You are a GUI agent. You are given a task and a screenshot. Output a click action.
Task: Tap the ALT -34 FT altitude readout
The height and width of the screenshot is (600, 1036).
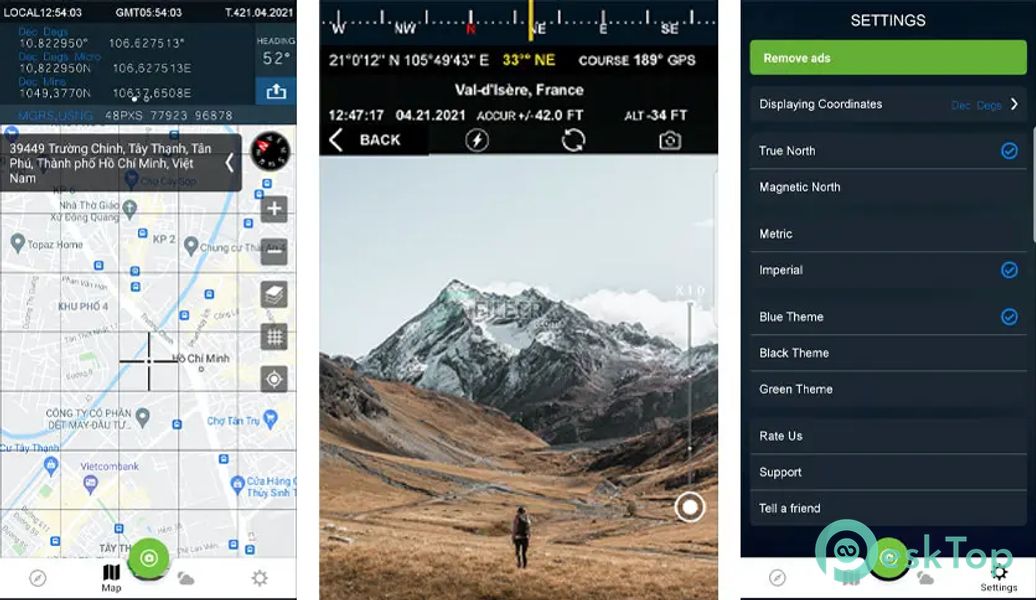pyautogui.click(x=655, y=116)
